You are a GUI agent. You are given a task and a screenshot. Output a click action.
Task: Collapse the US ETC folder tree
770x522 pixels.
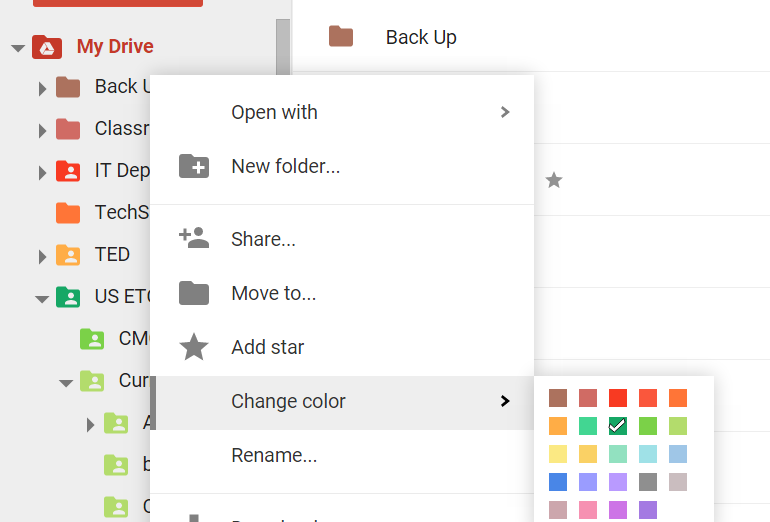coord(42,297)
